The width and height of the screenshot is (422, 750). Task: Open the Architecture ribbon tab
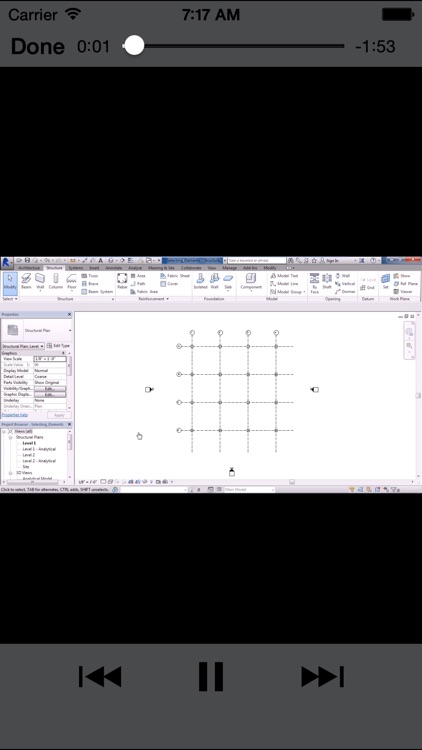(29, 268)
